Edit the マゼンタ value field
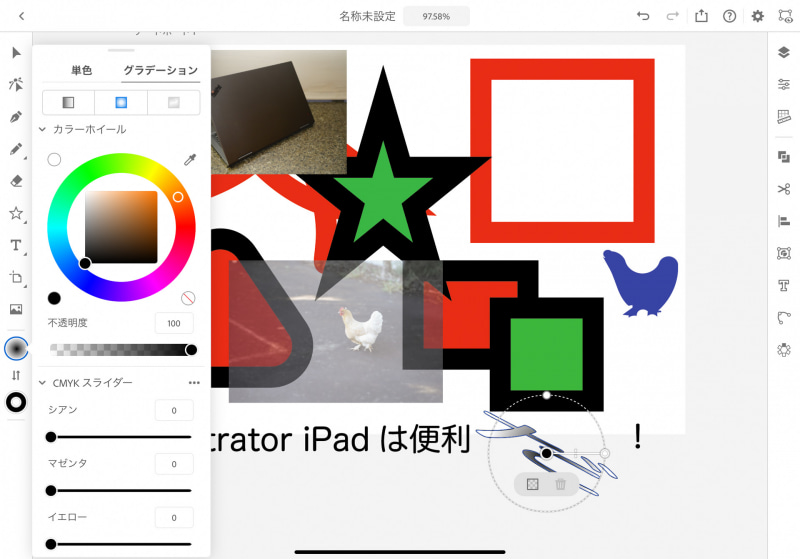This screenshot has width=800, height=559. pyautogui.click(x=174, y=464)
